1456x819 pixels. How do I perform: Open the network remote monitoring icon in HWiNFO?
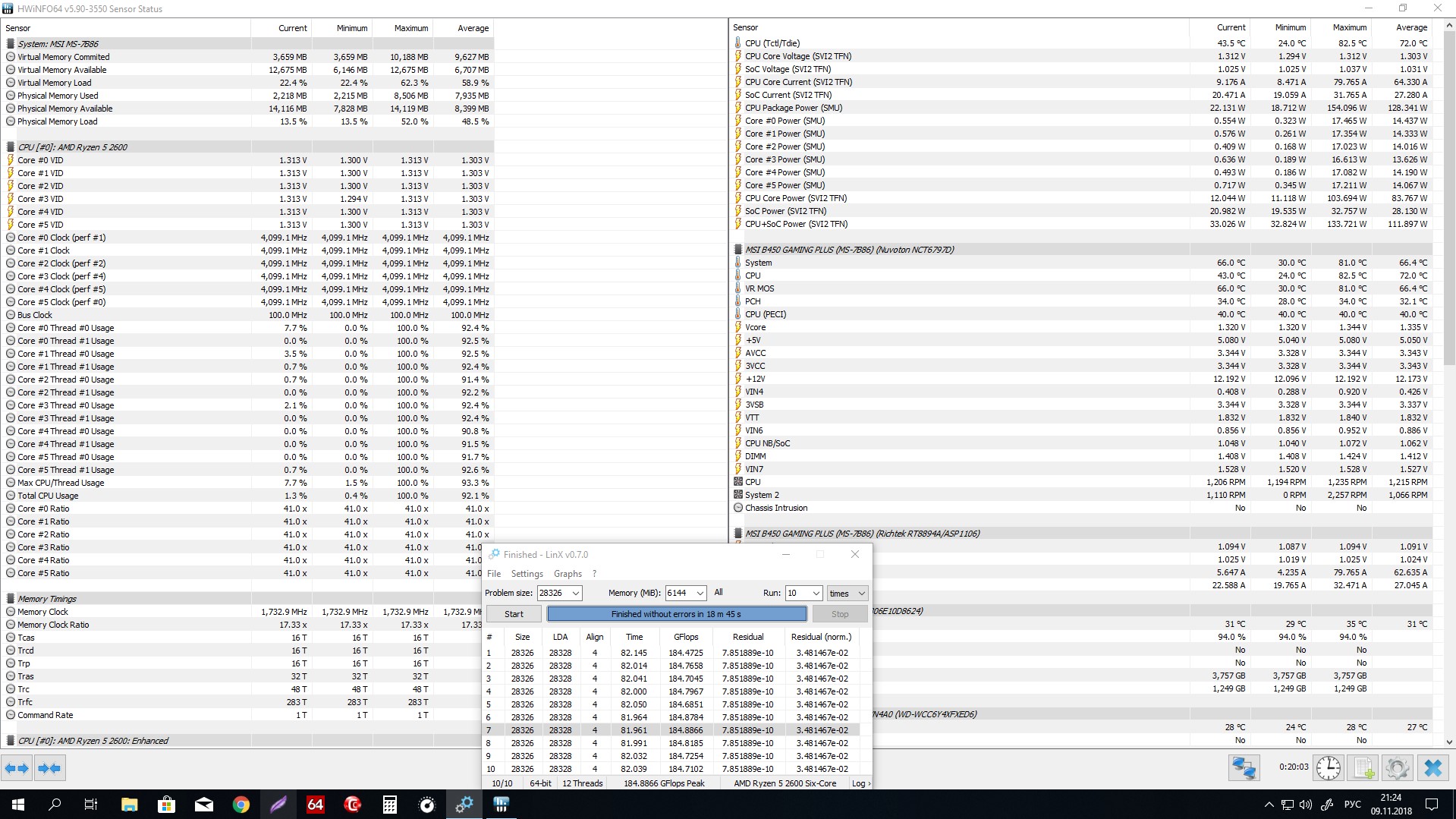pos(1244,768)
